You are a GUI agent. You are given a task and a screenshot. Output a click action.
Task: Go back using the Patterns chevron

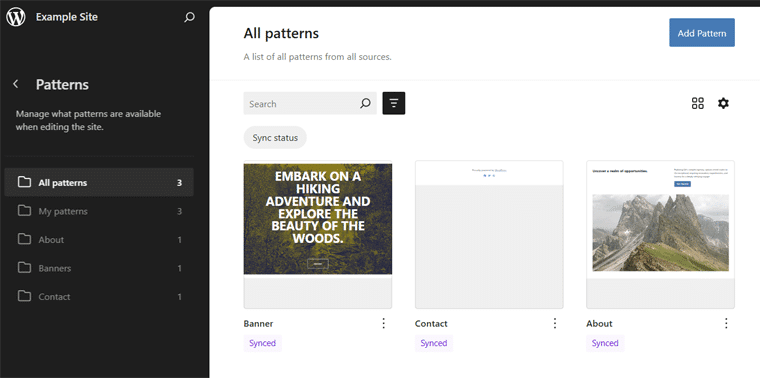click(16, 84)
